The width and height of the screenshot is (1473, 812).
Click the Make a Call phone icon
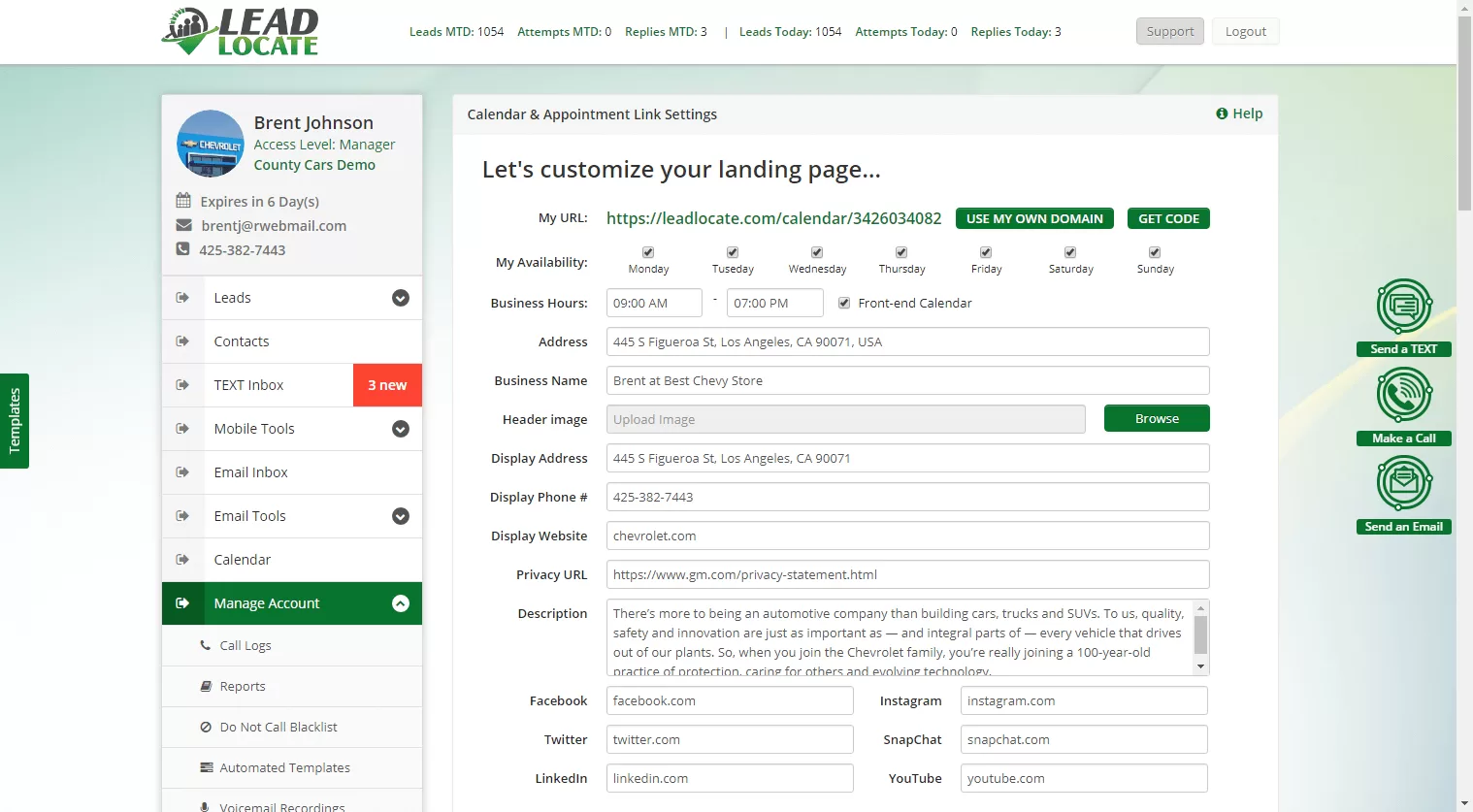tap(1404, 396)
